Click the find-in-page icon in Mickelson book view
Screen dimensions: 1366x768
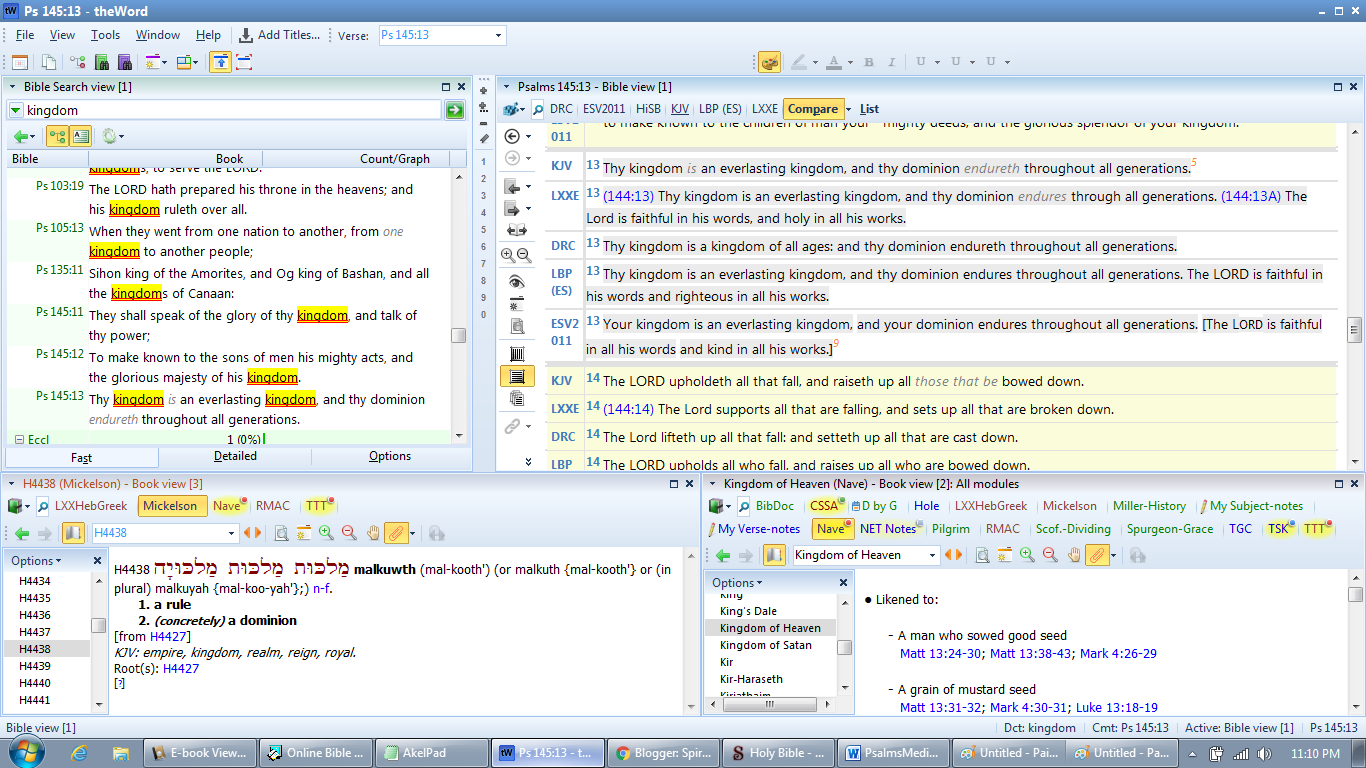click(x=282, y=533)
